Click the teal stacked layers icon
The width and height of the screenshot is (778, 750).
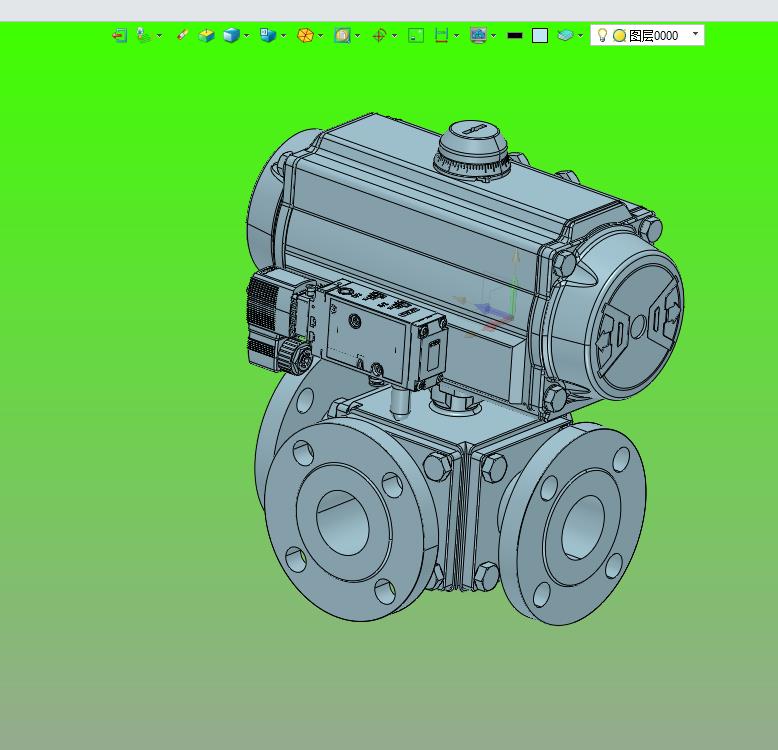(x=565, y=35)
